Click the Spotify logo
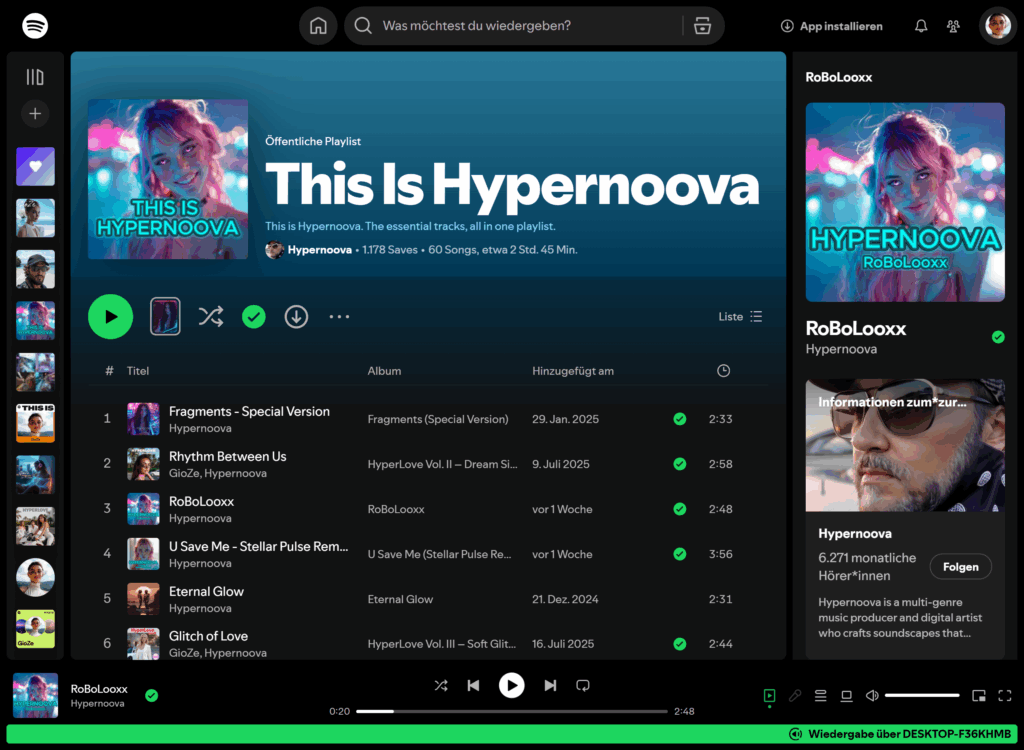1024x750 pixels. tap(35, 26)
